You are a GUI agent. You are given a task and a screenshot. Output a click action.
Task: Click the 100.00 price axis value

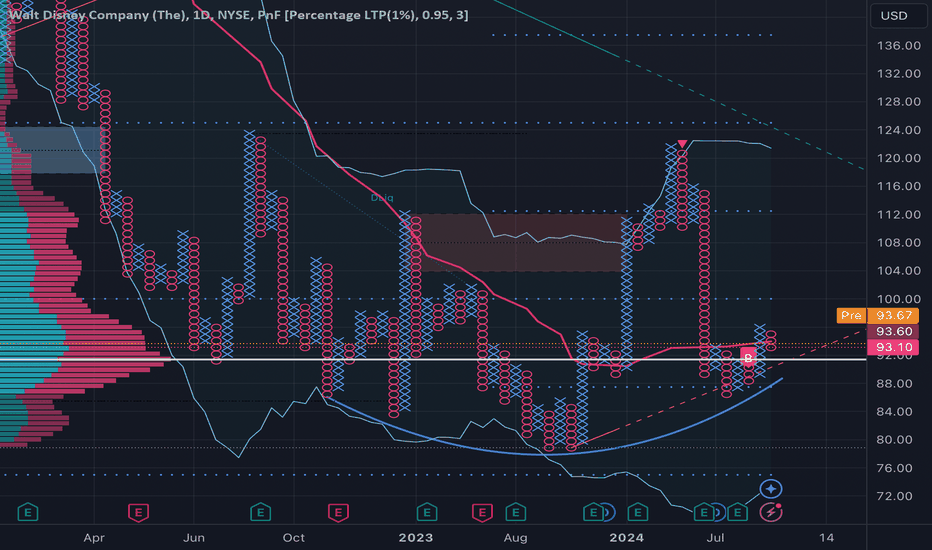point(898,299)
